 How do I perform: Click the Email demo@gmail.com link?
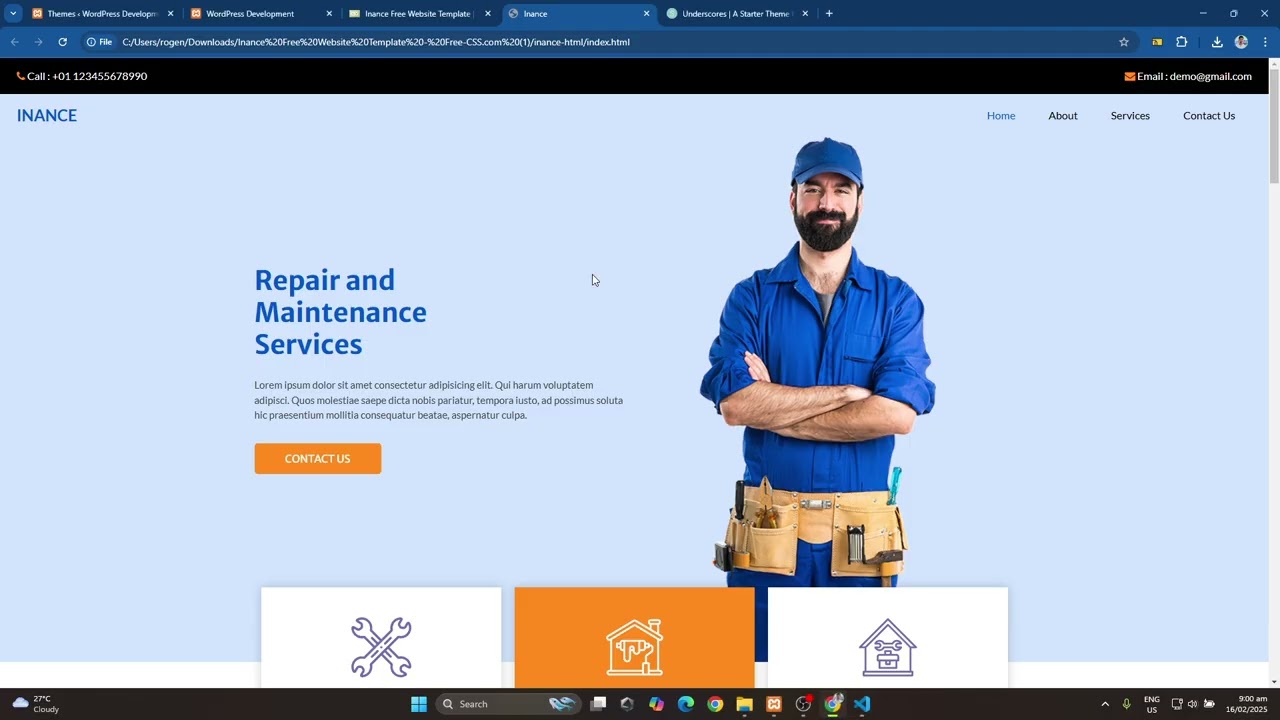coord(1188,76)
